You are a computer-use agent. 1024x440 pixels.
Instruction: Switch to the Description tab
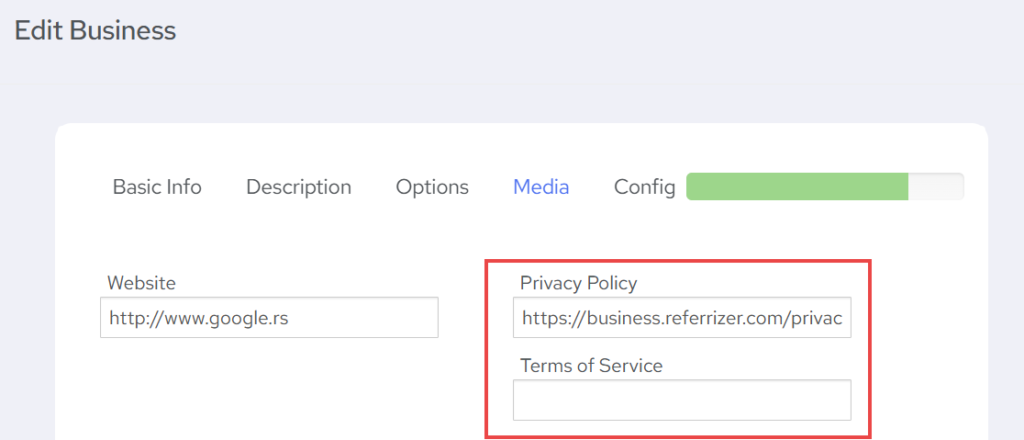298,187
